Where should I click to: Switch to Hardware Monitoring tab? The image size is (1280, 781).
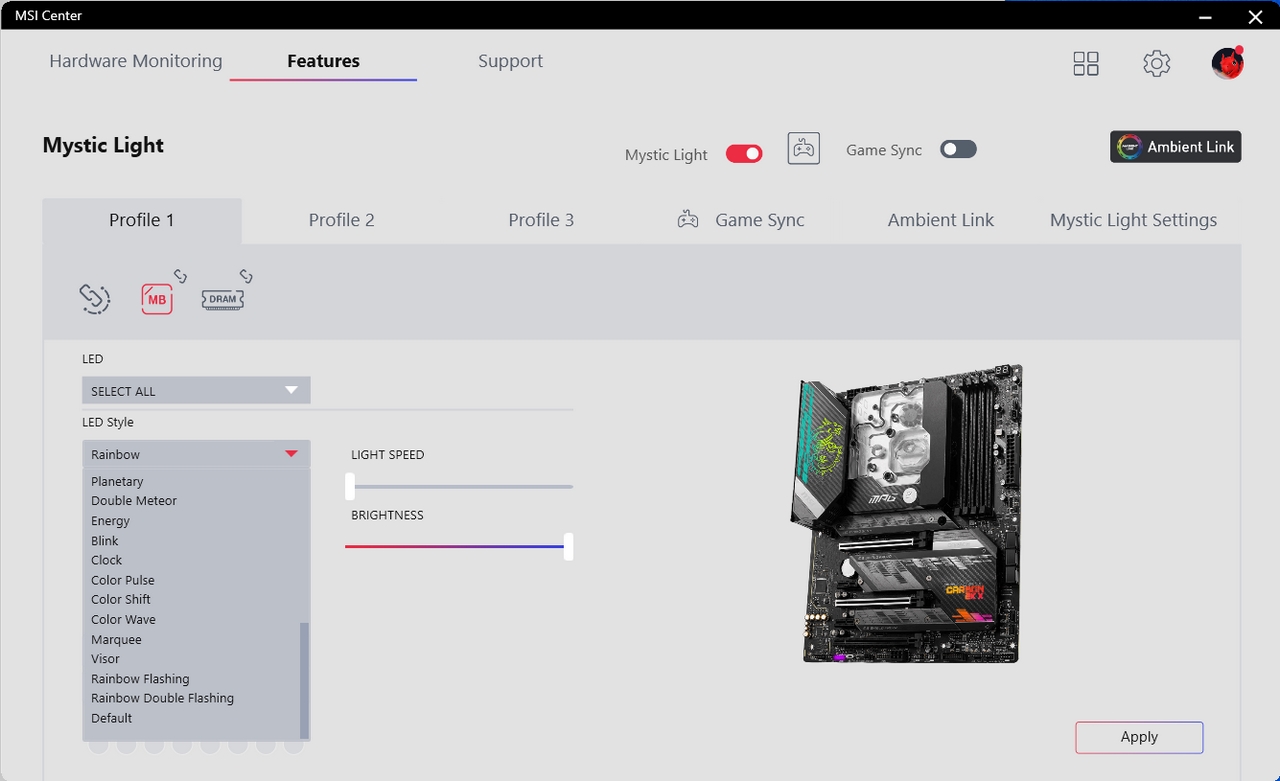[136, 61]
